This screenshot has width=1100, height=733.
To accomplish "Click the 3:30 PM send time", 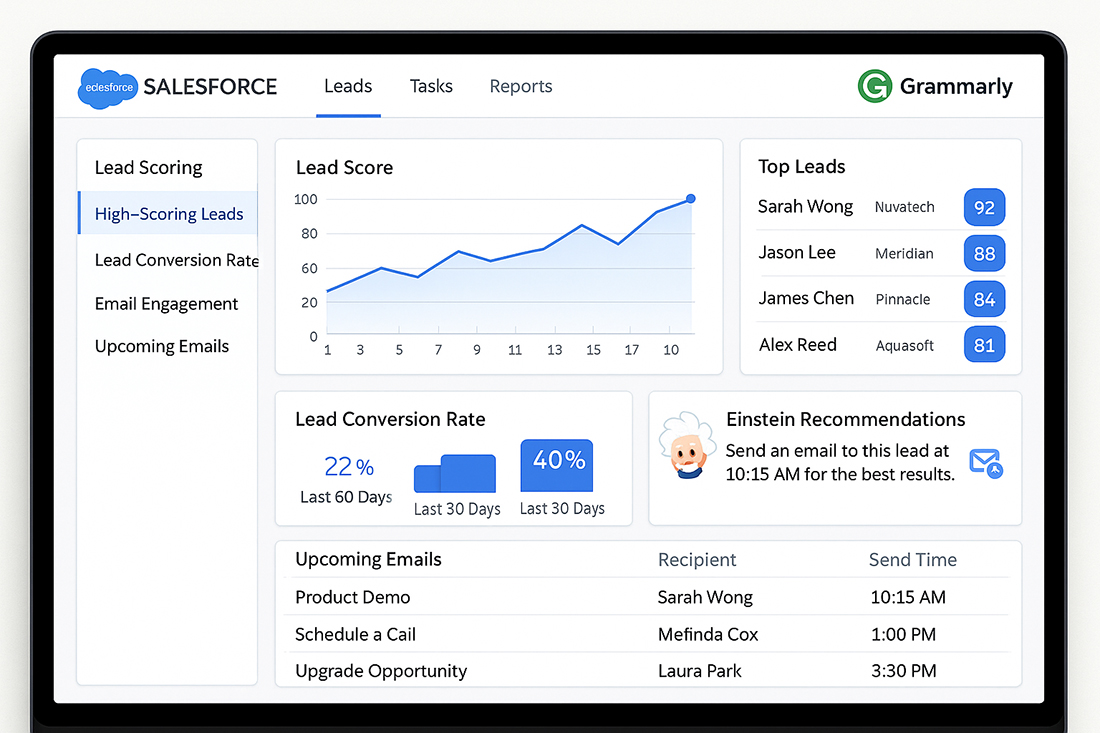I will tap(904, 671).
